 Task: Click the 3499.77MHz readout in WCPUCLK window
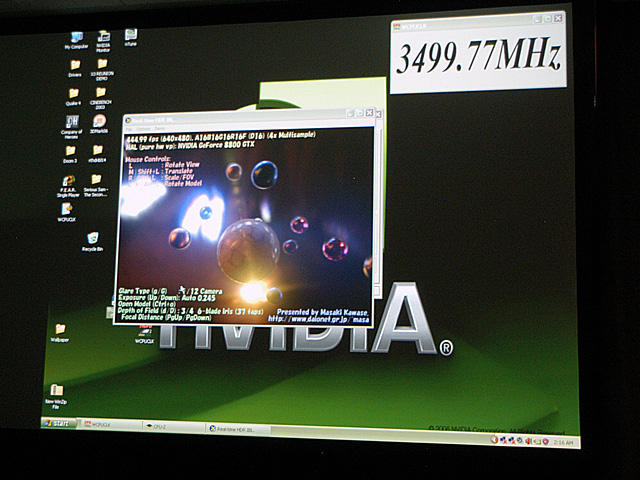pos(479,56)
